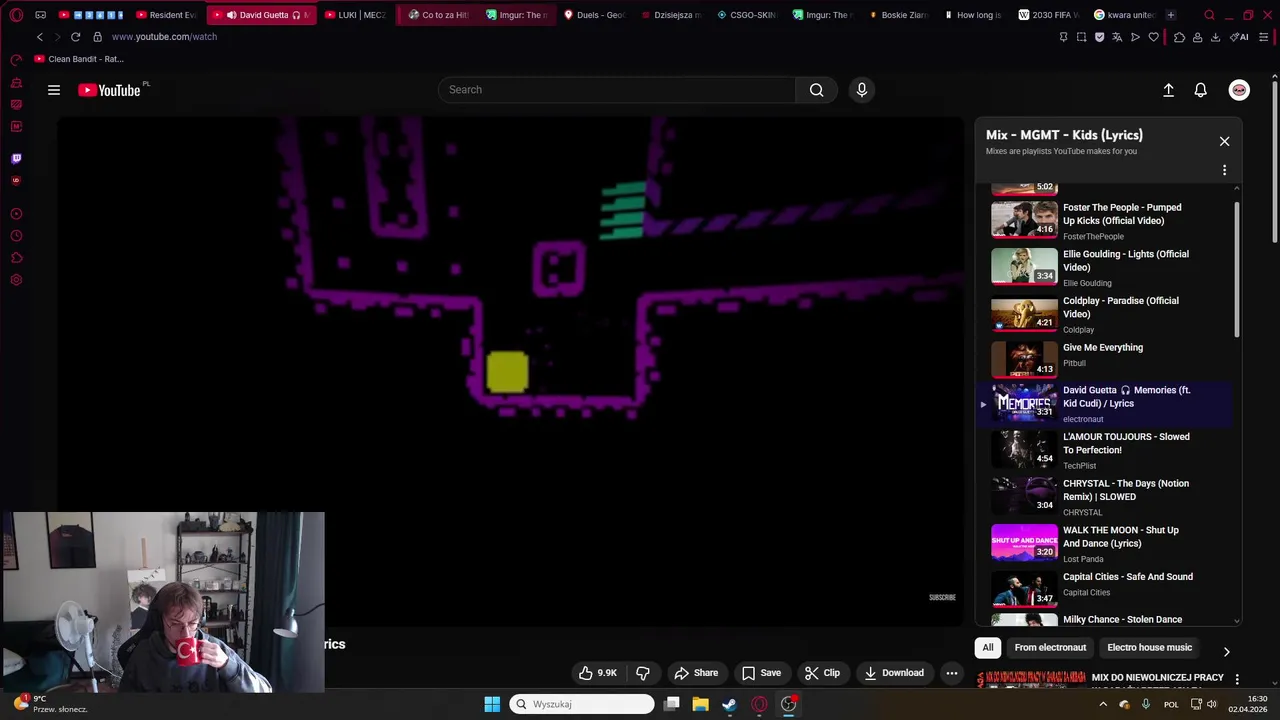Show hidden system tray icons chevron
Screen dimensions: 1280x720
(1103, 704)
